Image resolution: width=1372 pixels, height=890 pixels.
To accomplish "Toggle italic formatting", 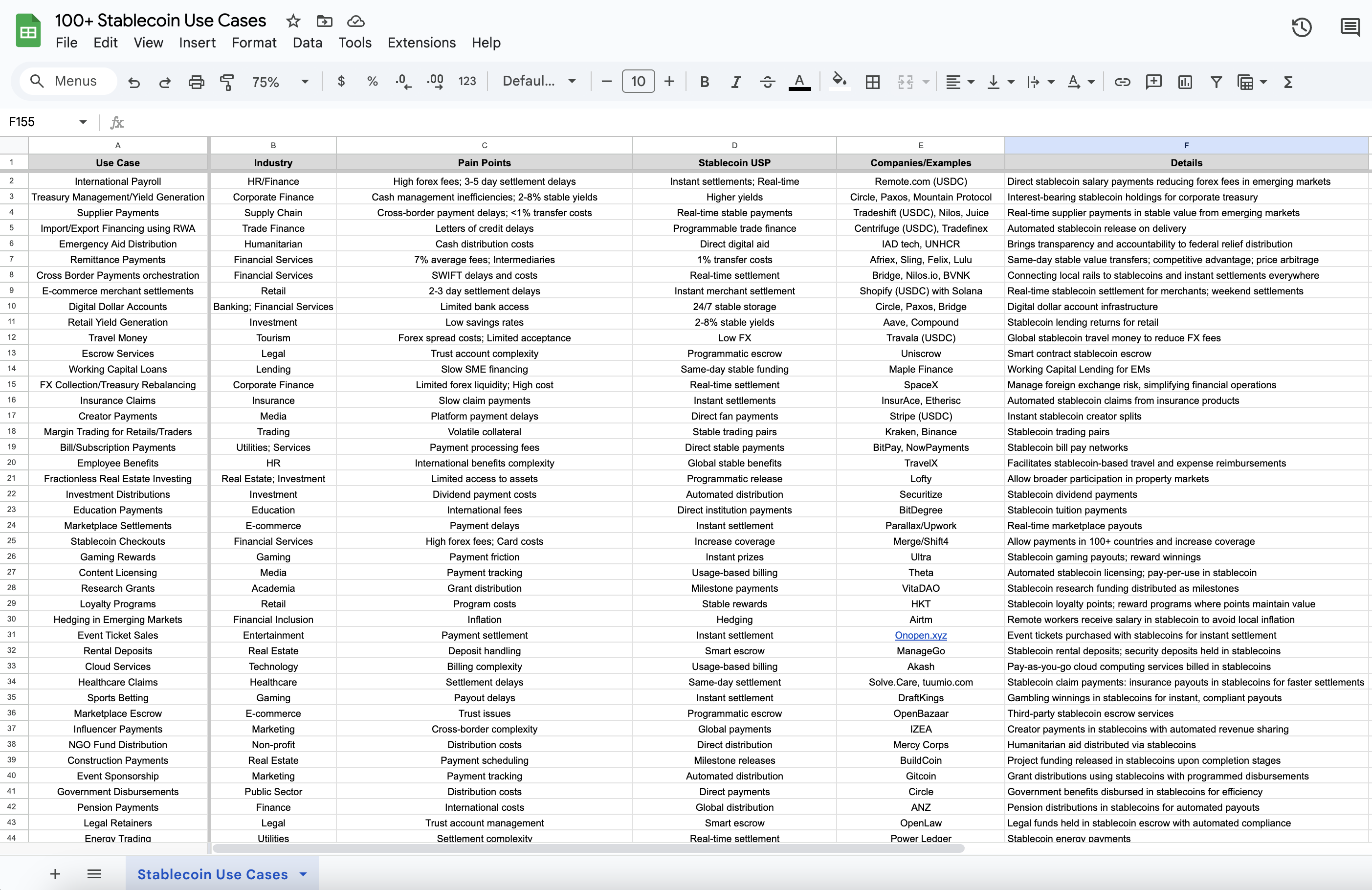I will [x=735, y=82].
